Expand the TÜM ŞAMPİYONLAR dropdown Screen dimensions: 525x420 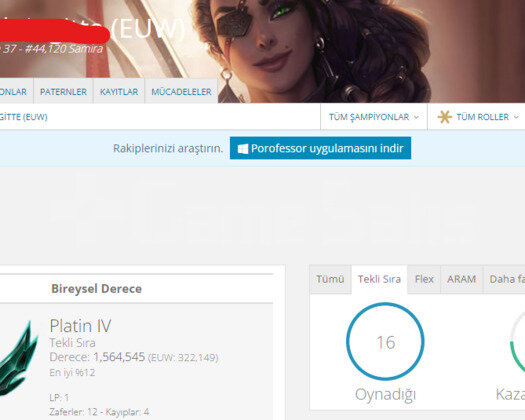374,117
